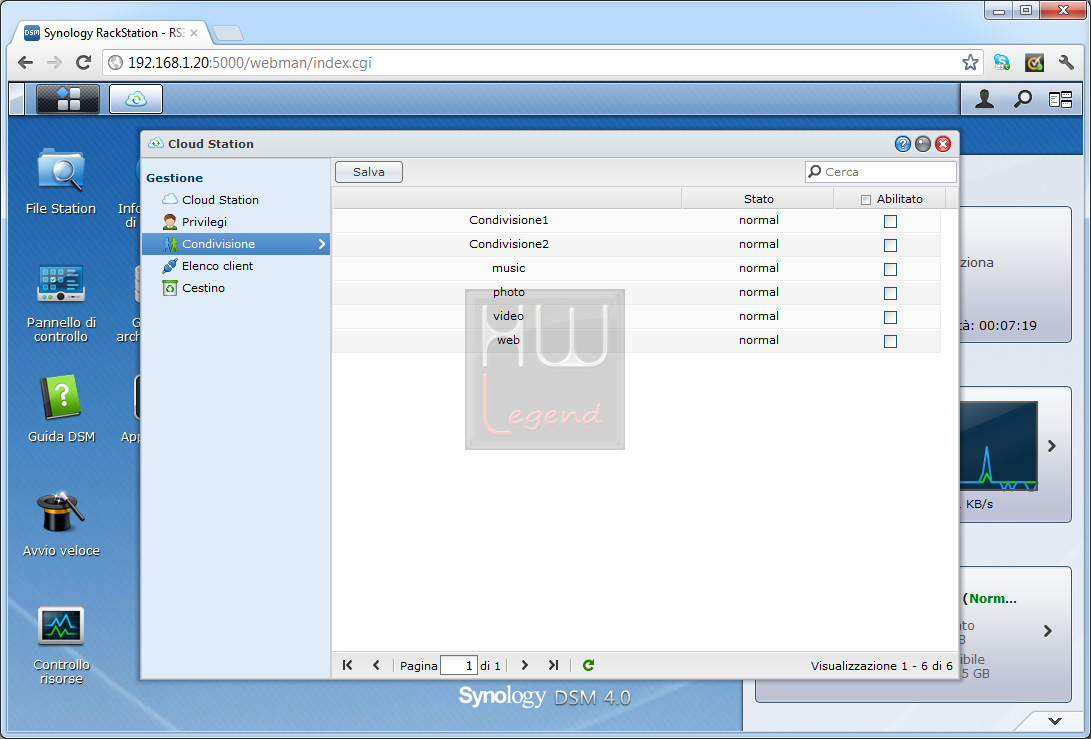Screen dimensions: 1091x739
Task: Go to previous page arrow
Action: pos(376,665)
